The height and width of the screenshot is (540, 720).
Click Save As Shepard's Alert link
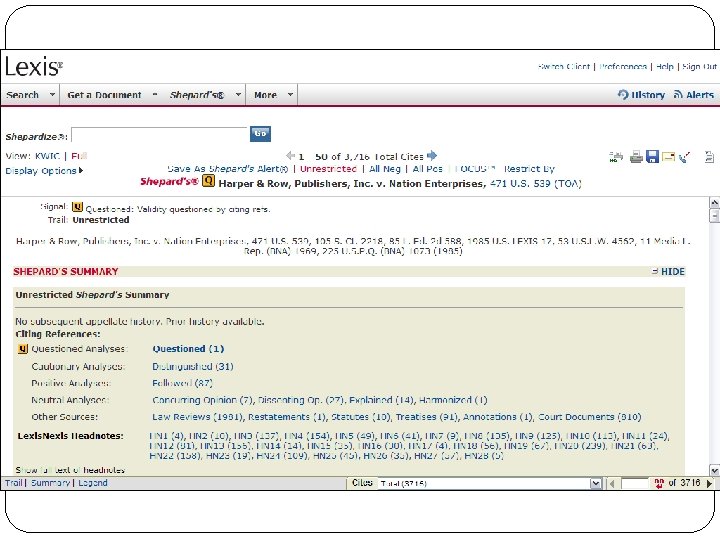coord(228,169)
